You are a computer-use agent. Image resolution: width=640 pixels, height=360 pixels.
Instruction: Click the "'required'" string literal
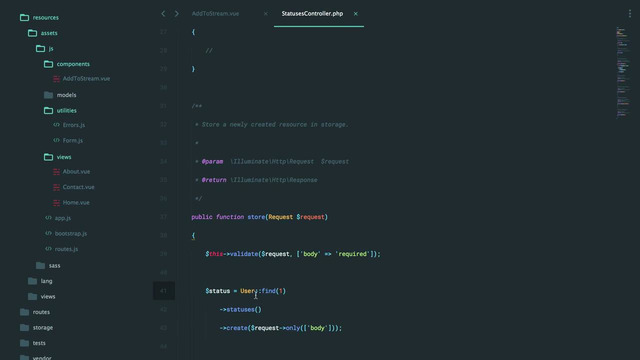(352, 254)
